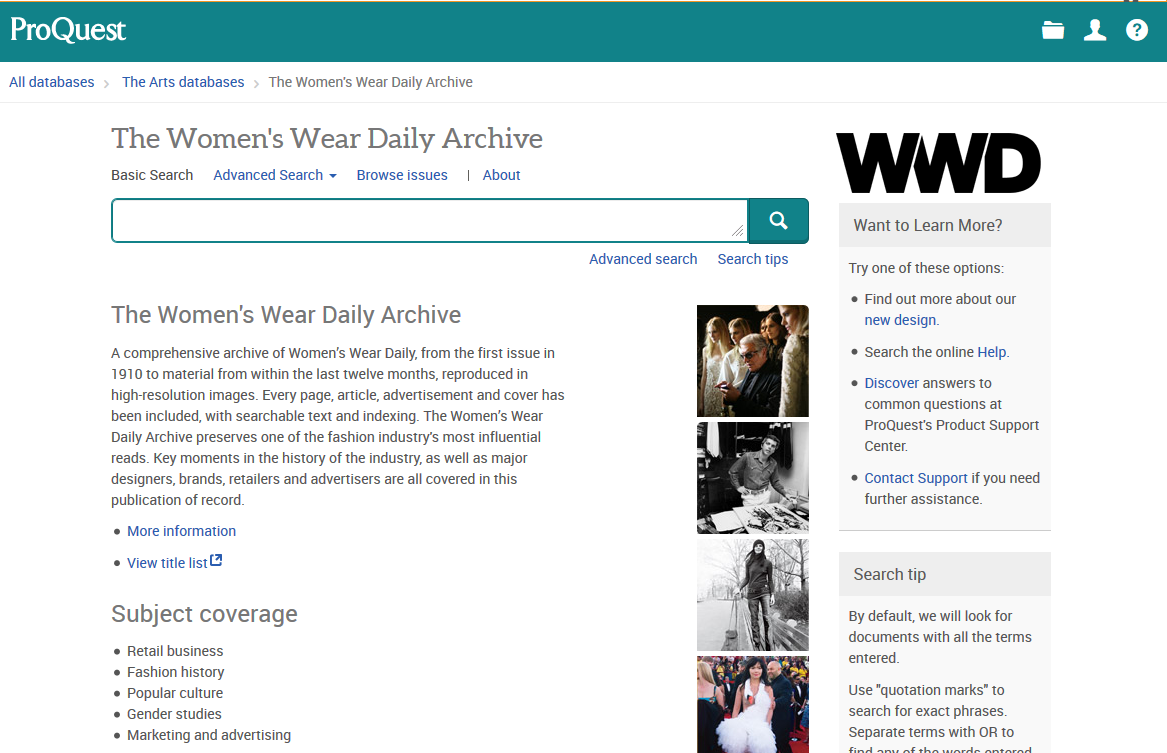Follow the new design link
1167x753 pixels.
point(900,320)
